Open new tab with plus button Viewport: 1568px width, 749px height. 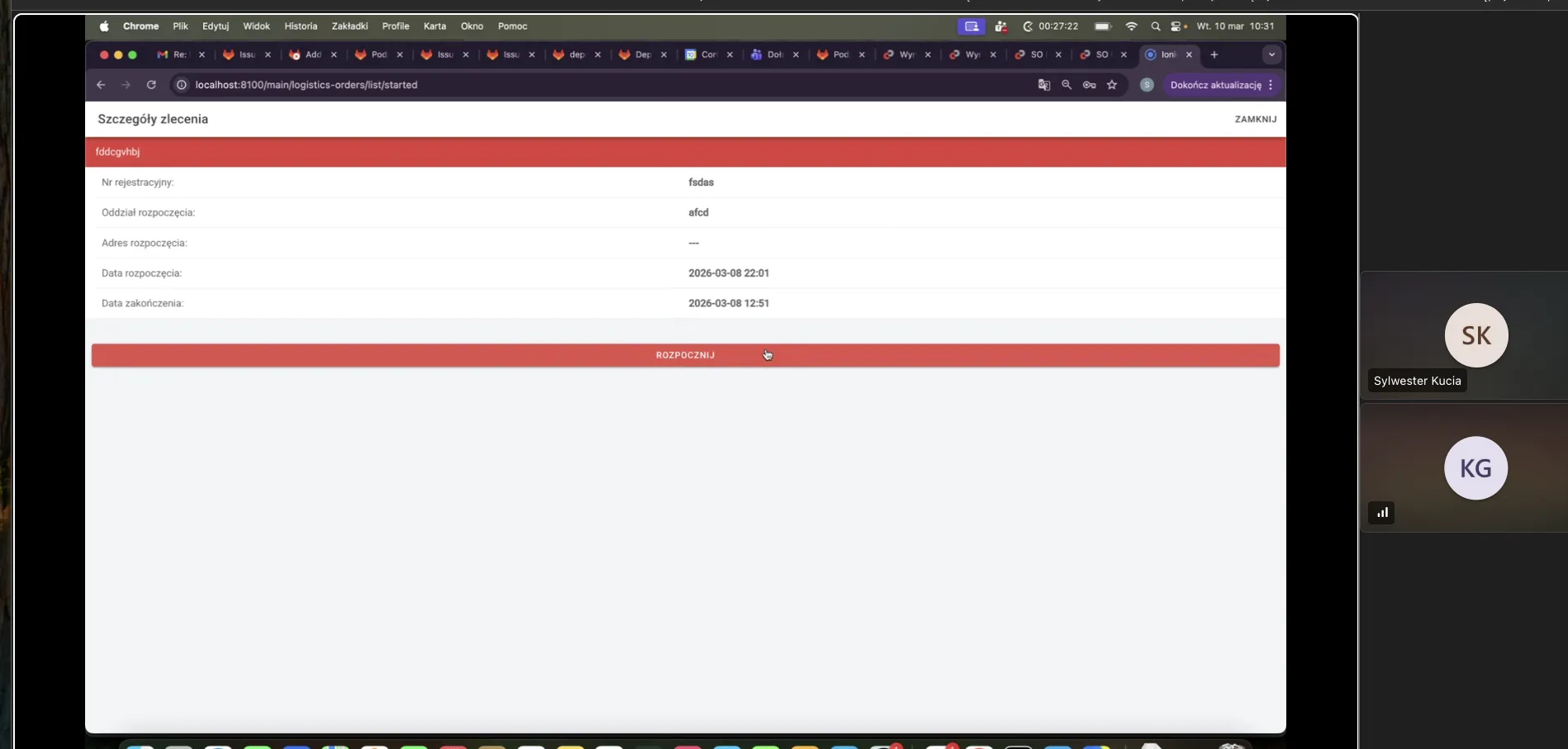tap(1214, 55)
